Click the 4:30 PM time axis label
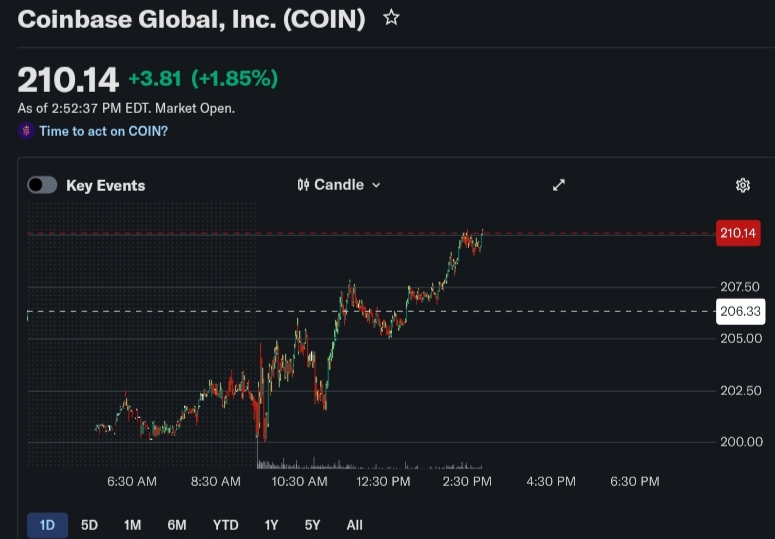 pyautogui.click(x=551, y=482)
